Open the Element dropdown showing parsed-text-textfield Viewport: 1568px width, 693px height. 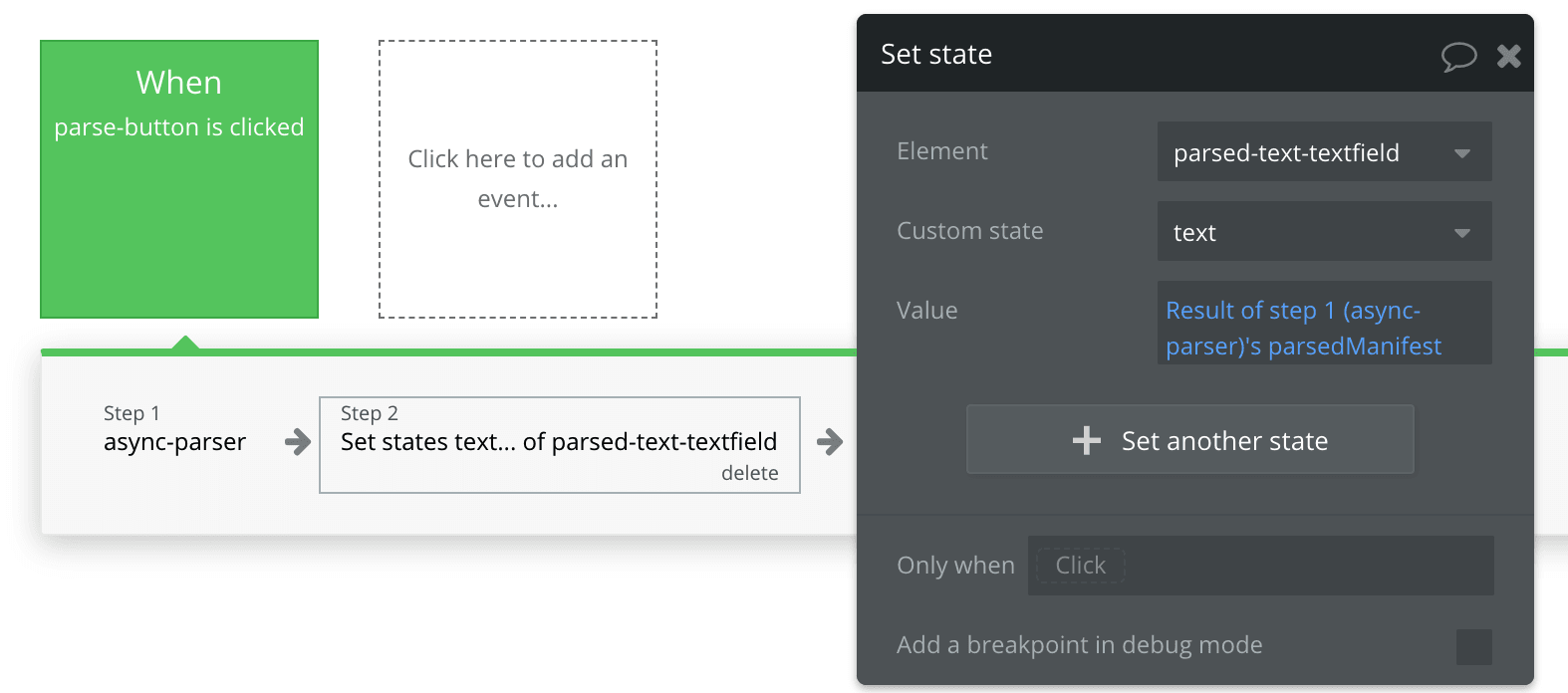tap(1305, 152)
